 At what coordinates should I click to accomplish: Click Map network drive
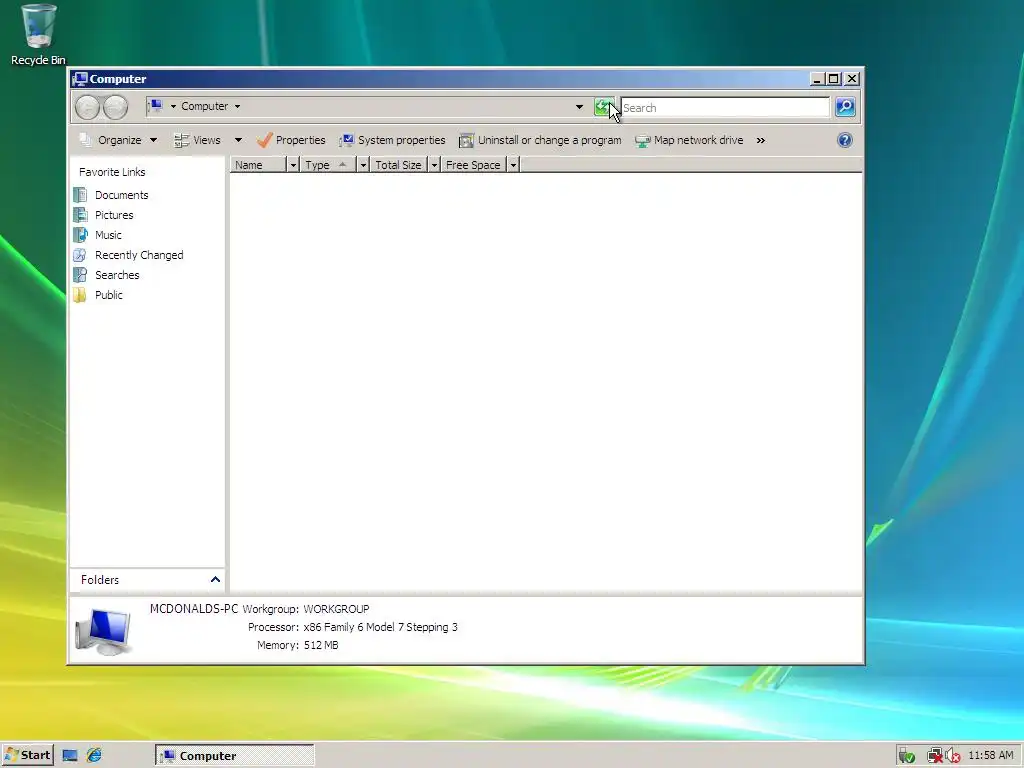[689, 140]
